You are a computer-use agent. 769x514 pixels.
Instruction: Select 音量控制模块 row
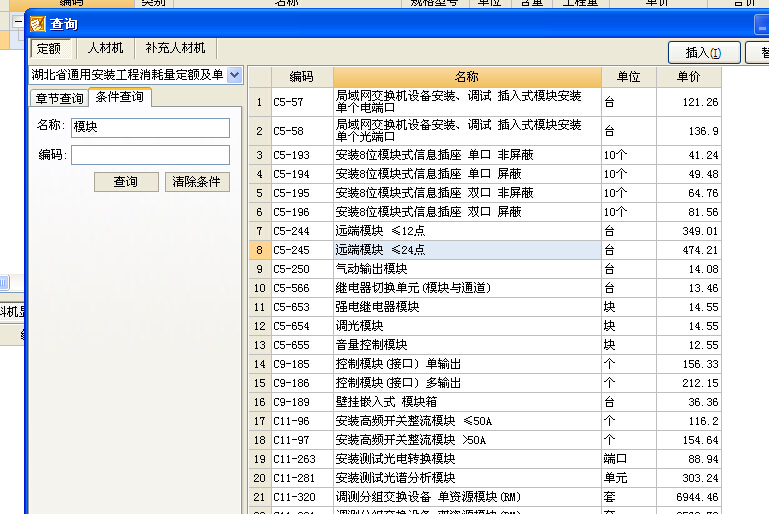485,345
